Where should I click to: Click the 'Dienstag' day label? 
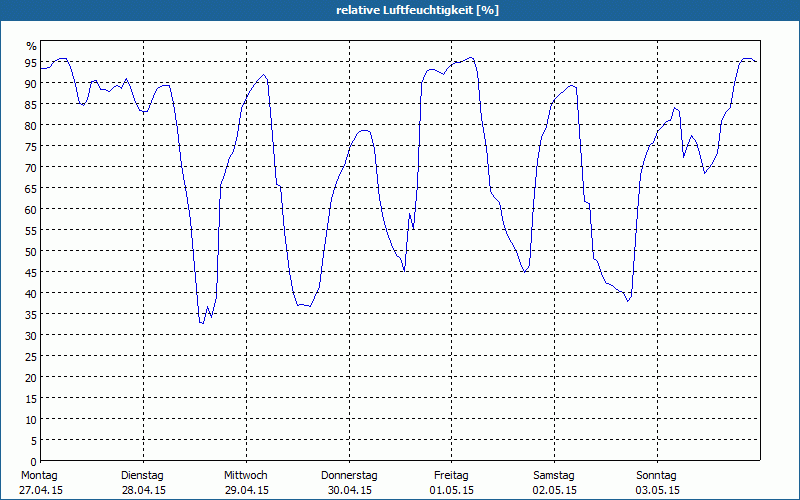click(142, 476)
